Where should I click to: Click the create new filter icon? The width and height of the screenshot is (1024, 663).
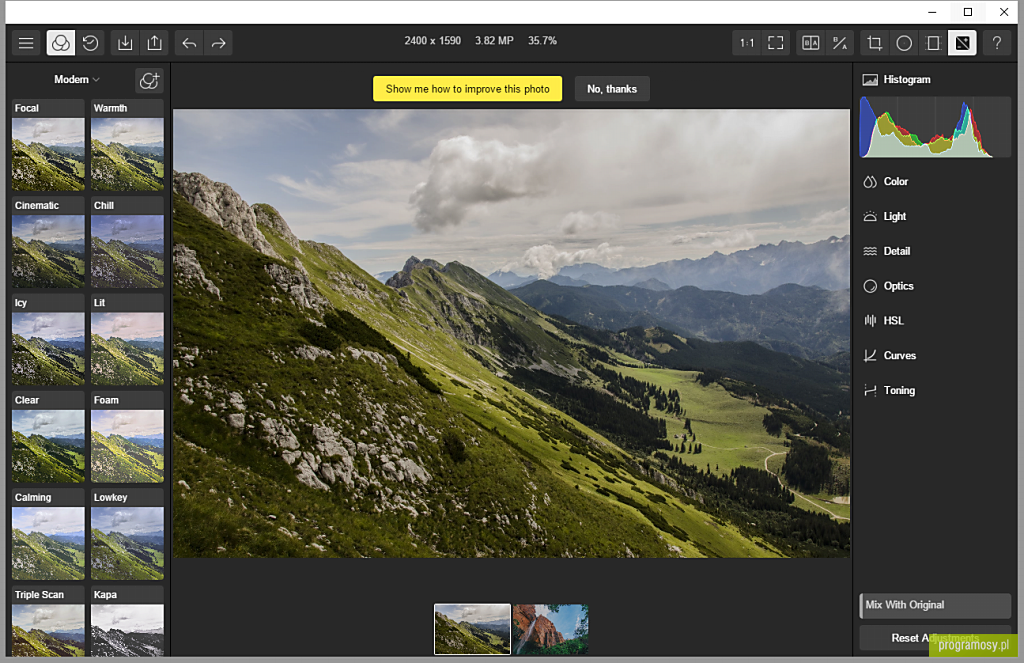(149, 80)
